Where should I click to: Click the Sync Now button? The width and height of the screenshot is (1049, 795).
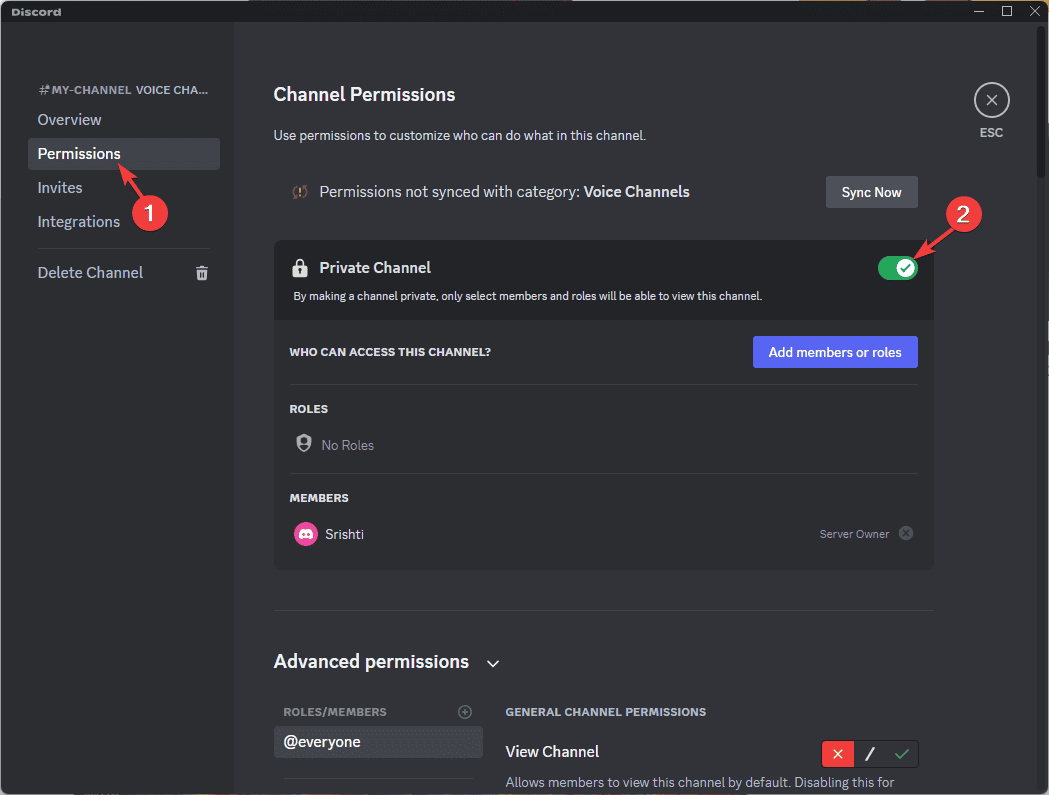pyautogui.click(x=871, y=191)
